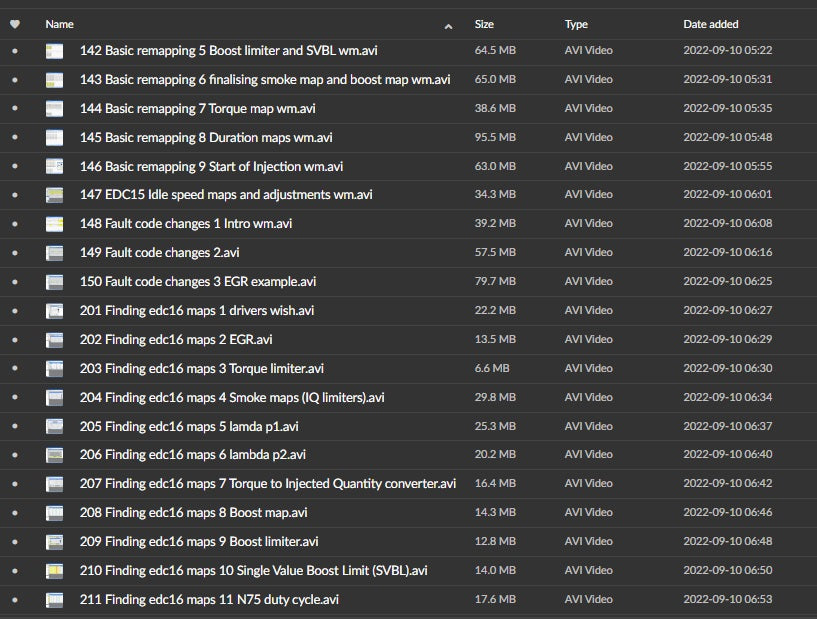This screenshot has width=817, height=619.
Task: Click the Name column sort arrow
Action: 448,25
